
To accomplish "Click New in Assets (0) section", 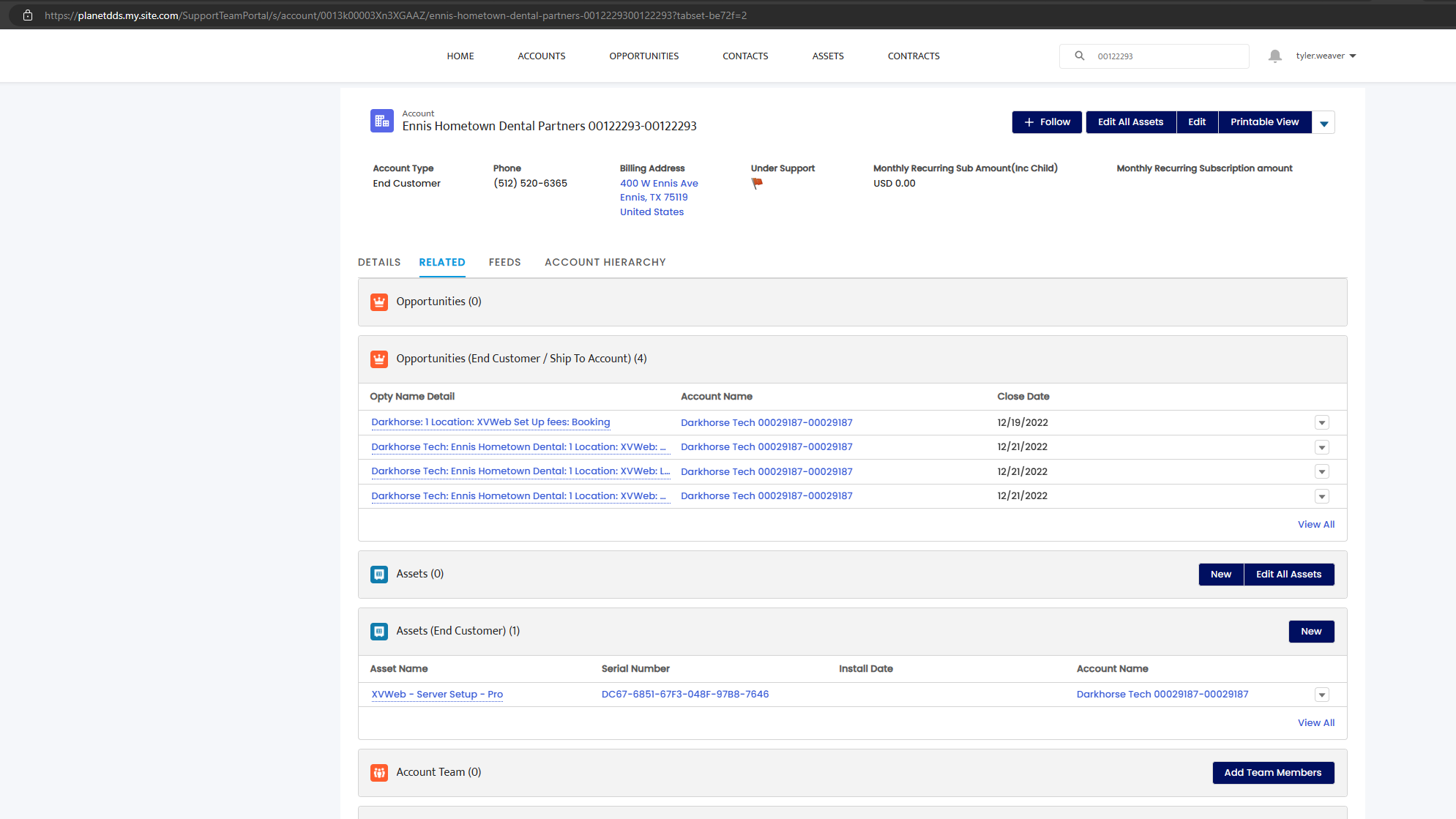I will [x=1220, y=575].
